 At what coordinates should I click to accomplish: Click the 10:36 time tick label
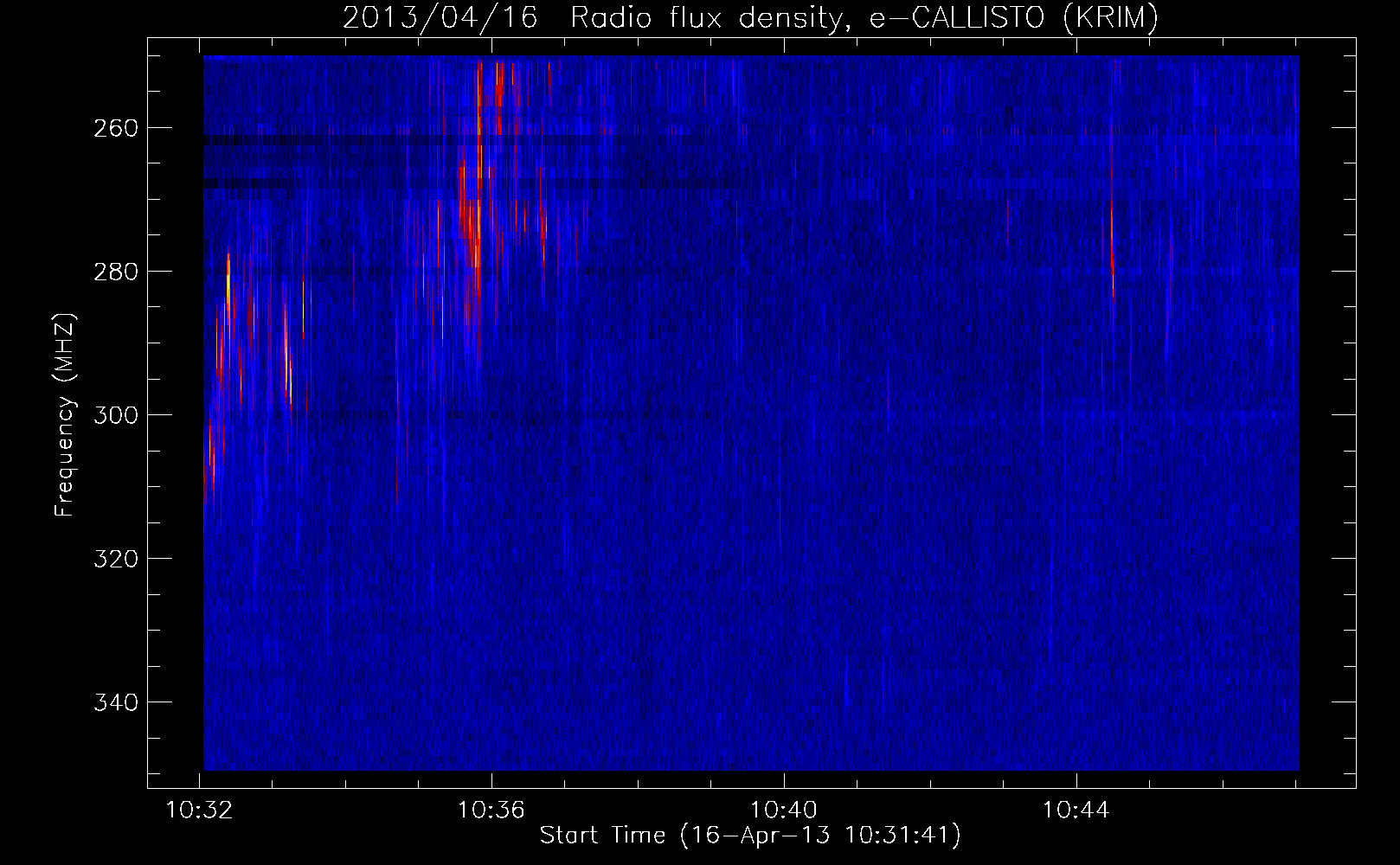click(491, 811)
